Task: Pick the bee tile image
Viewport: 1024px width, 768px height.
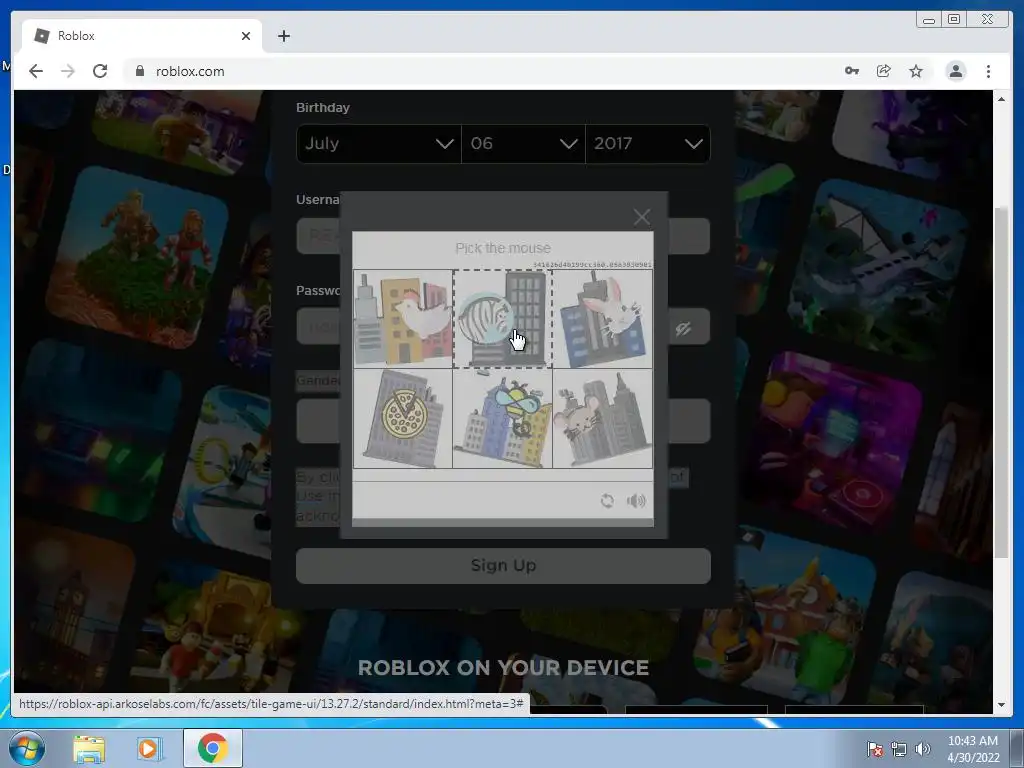Action: [x=503, y=419]
